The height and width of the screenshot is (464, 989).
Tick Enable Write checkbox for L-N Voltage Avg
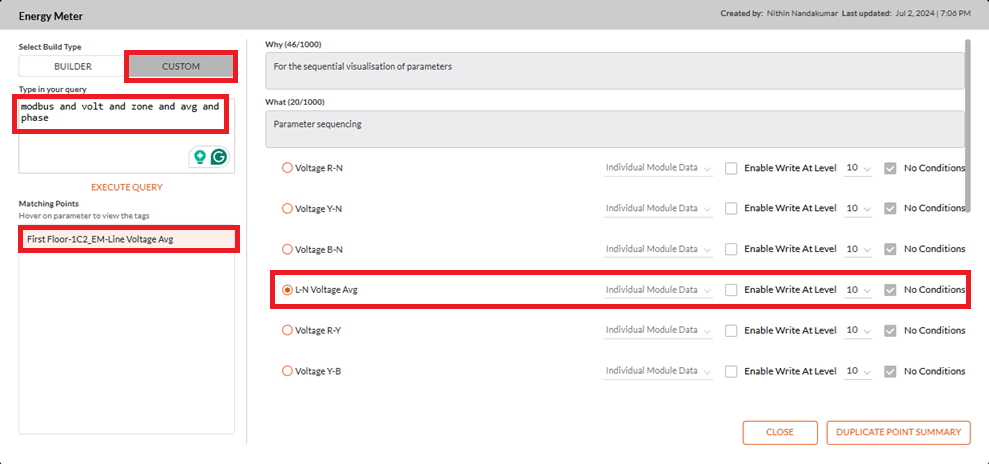(x=731, y=290)
